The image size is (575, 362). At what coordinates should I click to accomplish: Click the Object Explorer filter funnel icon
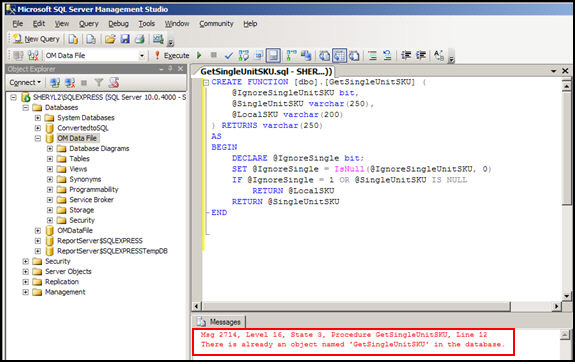click(98, 83)
